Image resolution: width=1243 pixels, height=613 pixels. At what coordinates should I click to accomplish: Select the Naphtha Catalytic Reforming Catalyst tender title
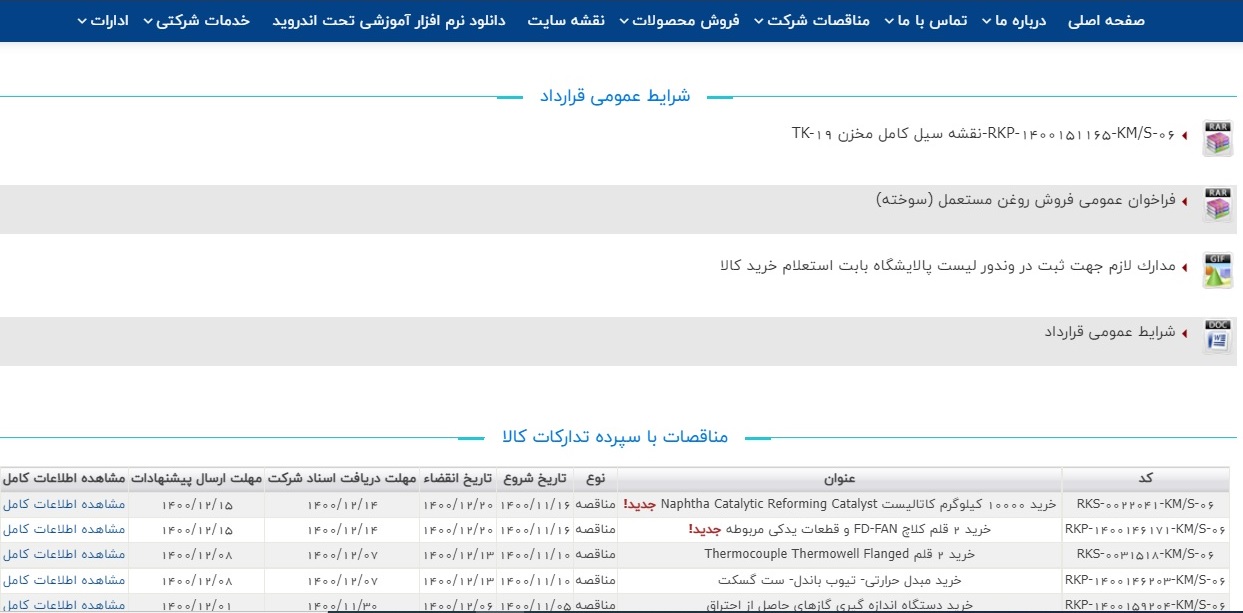pyautogui.click(x=840, y=504)
